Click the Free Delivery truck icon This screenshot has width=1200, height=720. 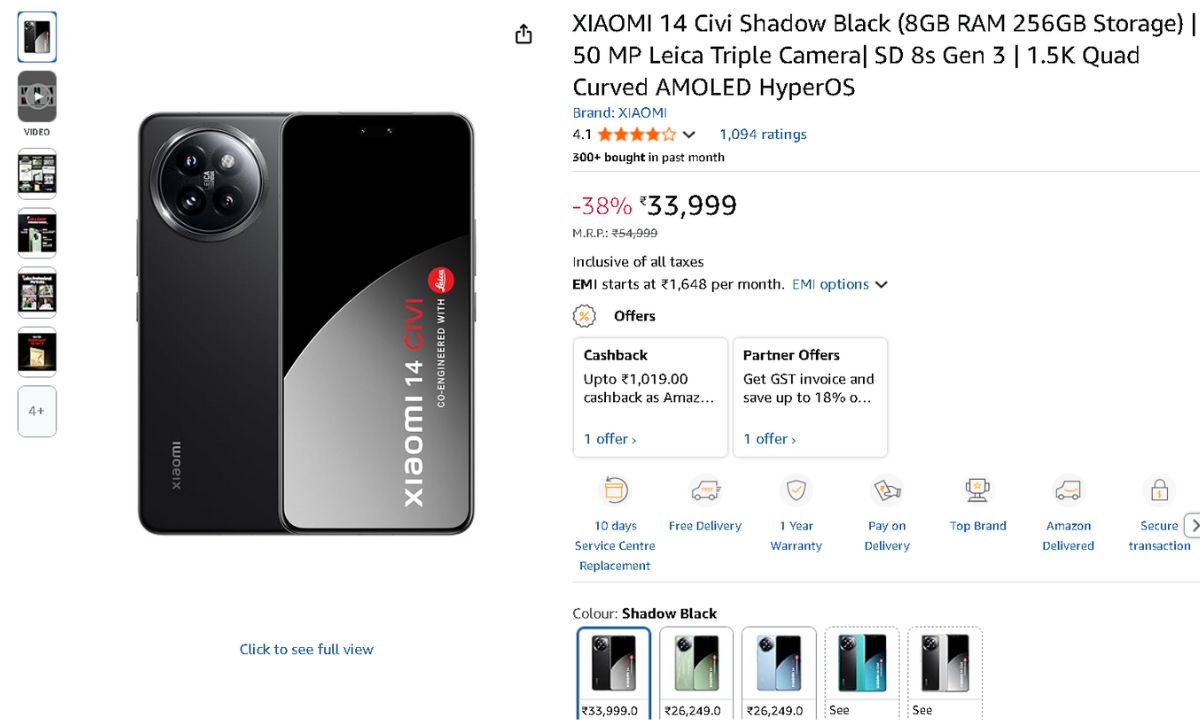(x=705, y=491)
